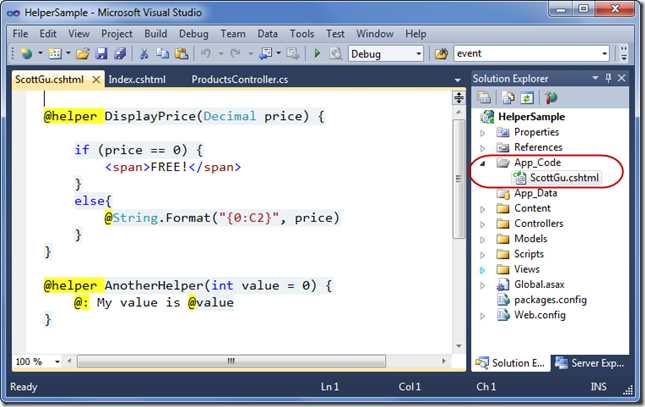Image resolution: width=645 pixels, height=407 pixels.
Task: Open the New Project dropdown arrow
Action: (40, 53)
